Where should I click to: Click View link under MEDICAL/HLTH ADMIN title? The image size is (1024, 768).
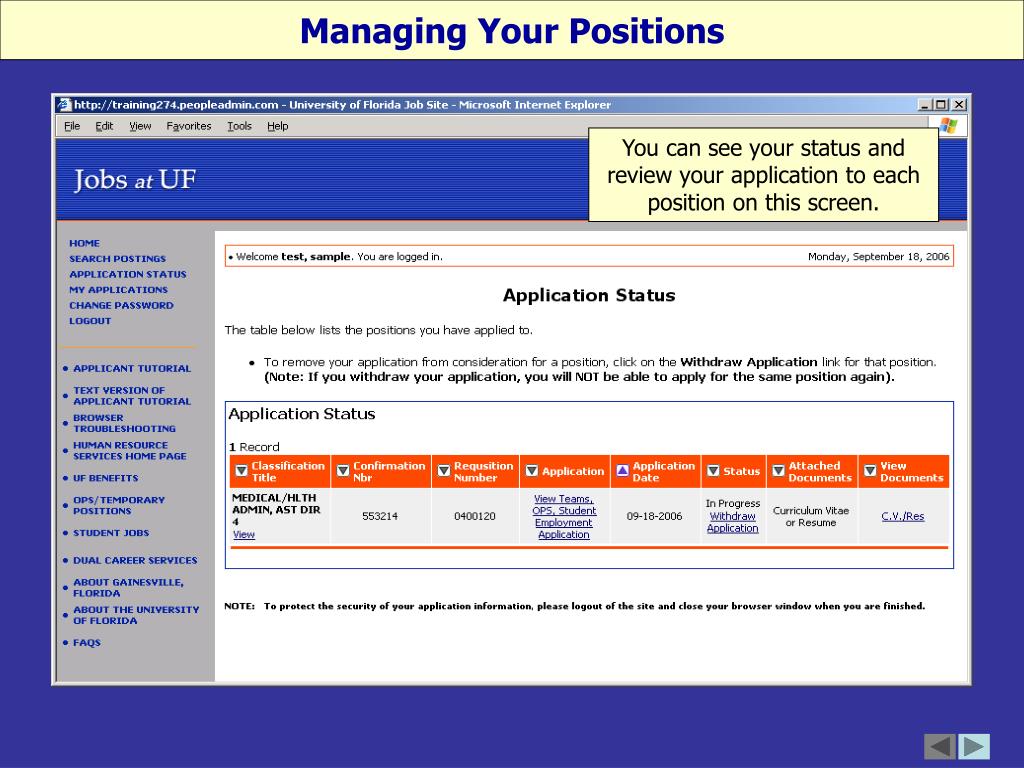coord(244,534)
